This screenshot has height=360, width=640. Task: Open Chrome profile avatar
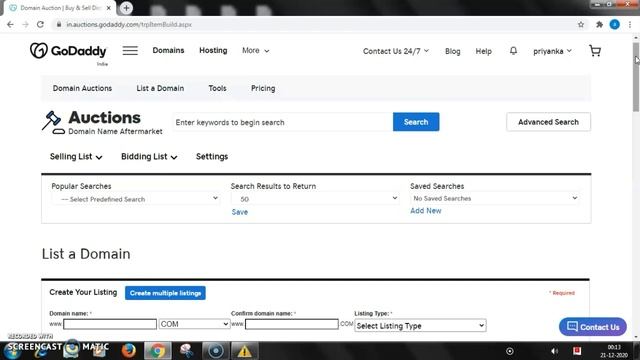[x=615, y=24]
